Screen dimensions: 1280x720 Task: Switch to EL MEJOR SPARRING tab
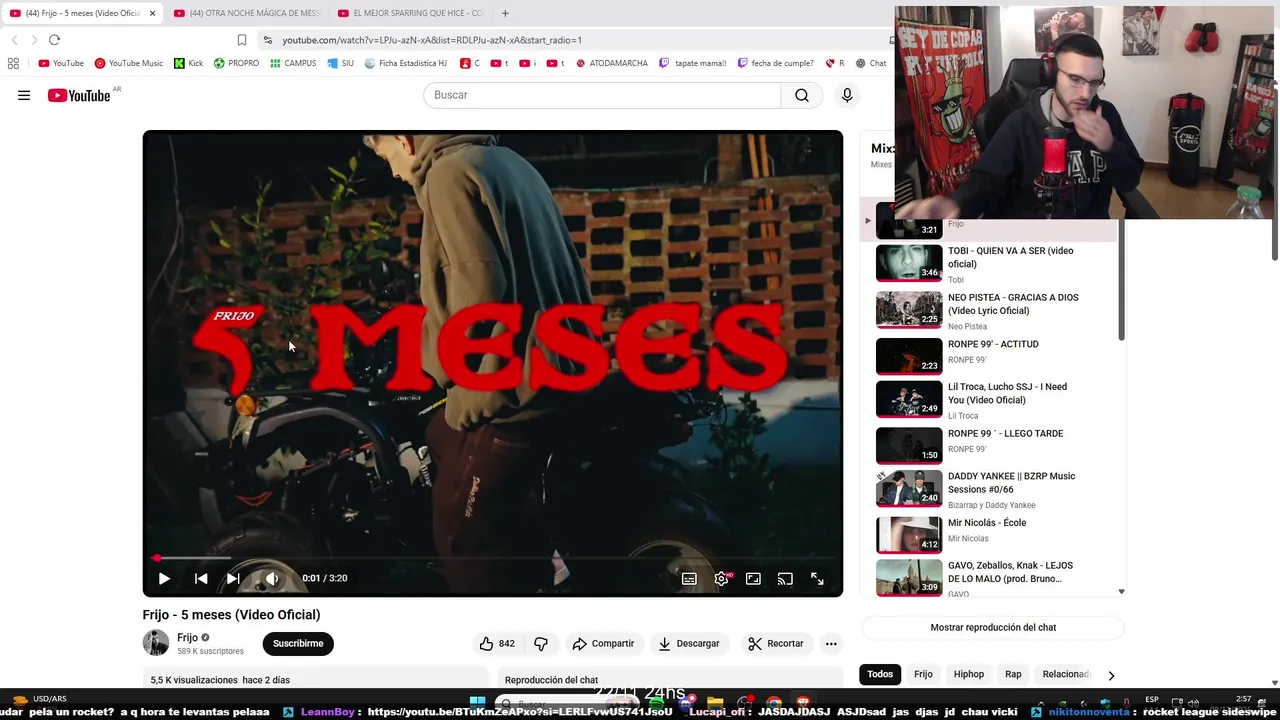(410, 13)
